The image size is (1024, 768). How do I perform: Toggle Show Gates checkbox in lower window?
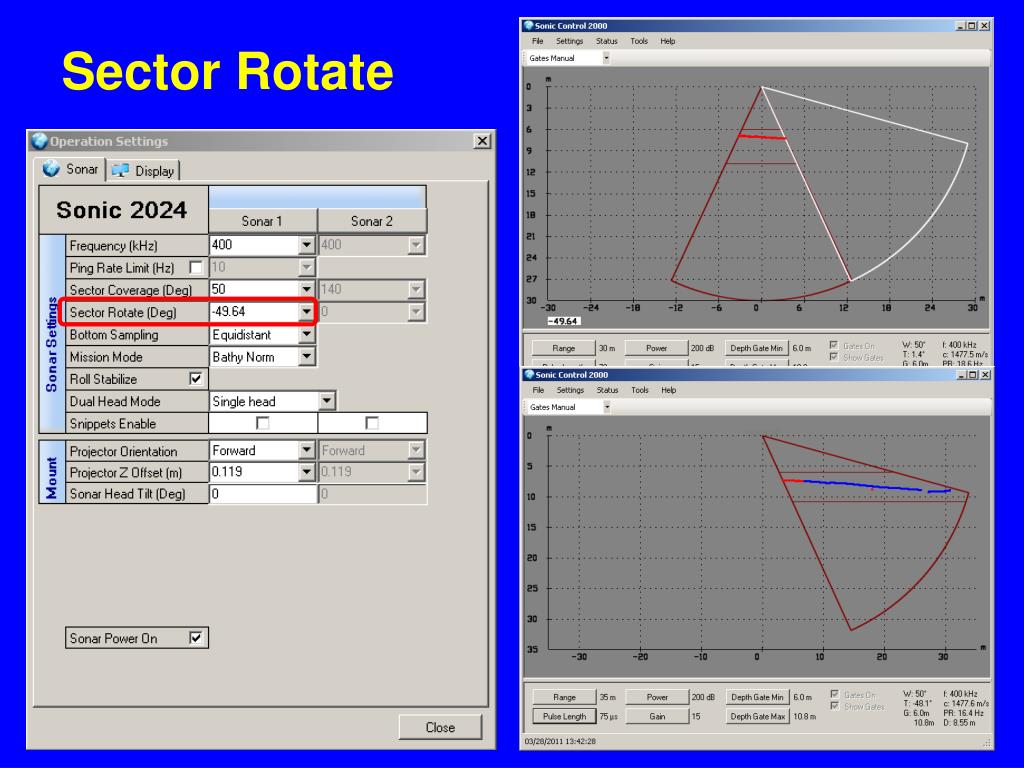point(834,706)
